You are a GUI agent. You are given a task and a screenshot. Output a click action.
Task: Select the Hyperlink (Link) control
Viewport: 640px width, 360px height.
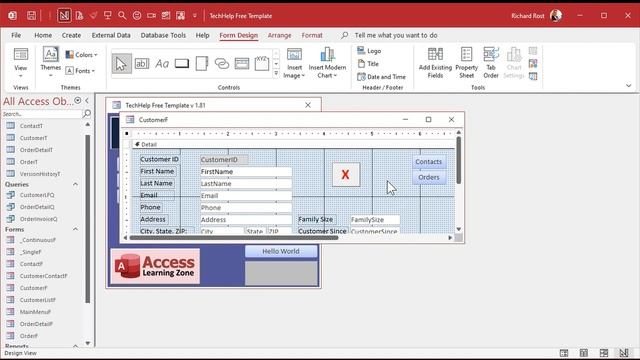pyautogui.click(x=222, y=64)
